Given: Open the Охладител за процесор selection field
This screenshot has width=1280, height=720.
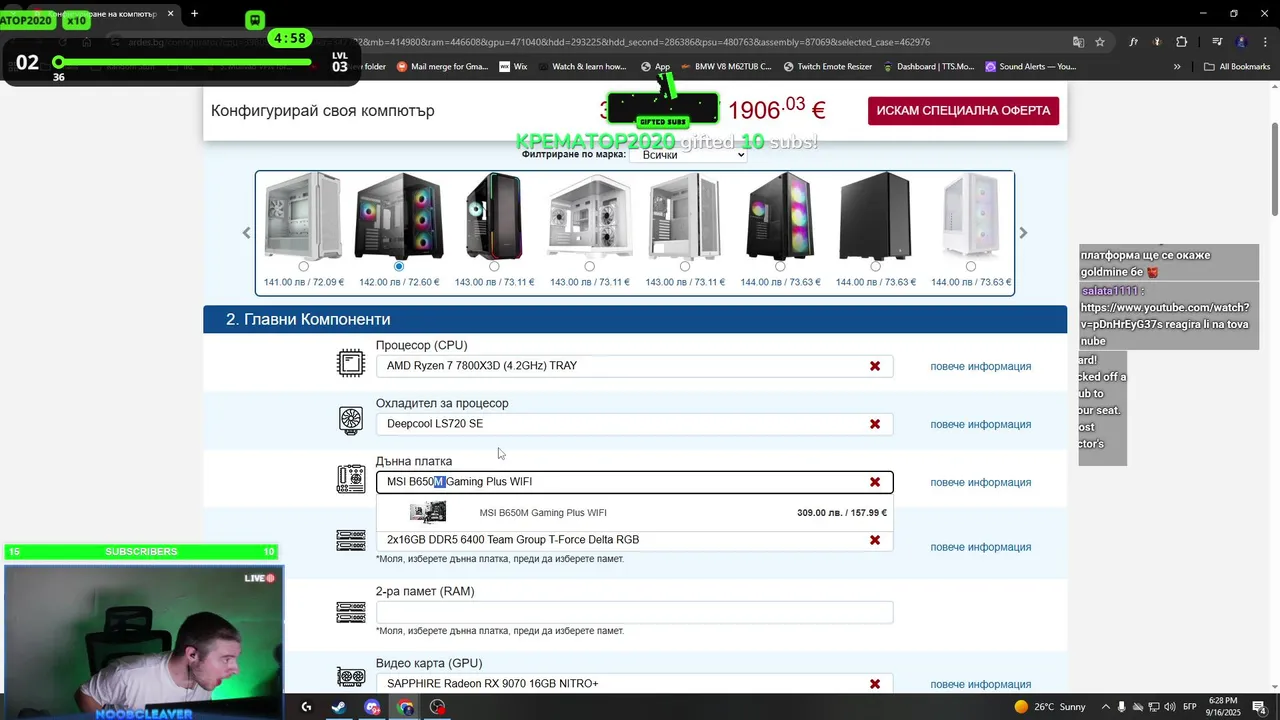Looking at the screenshot, I should coord(634,424).
